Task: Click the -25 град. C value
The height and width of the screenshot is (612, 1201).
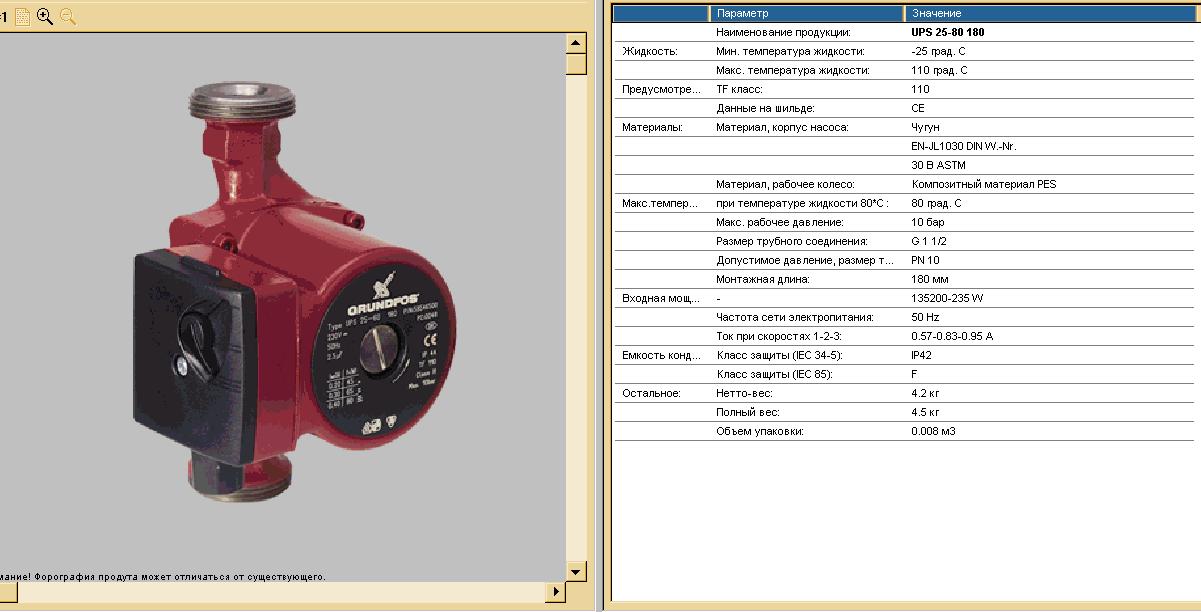Action: tap(938, 51)
